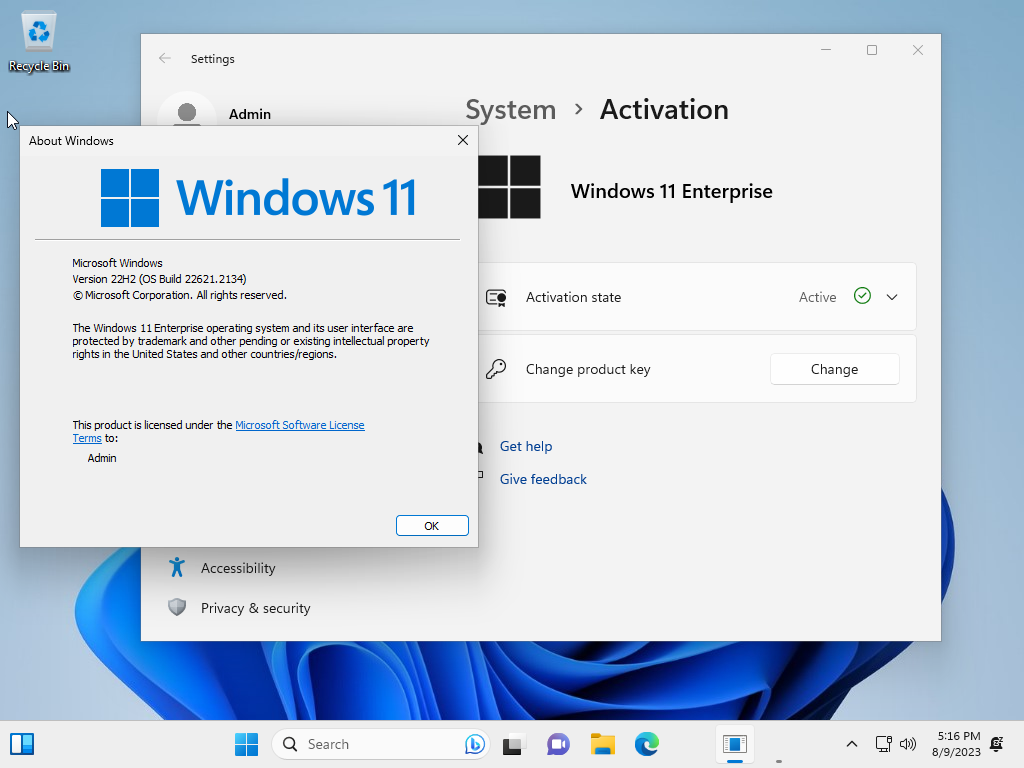Viewport: 1024px width, 768px height.
Task: Open the Get help link
Action: (x=526, y=446)
